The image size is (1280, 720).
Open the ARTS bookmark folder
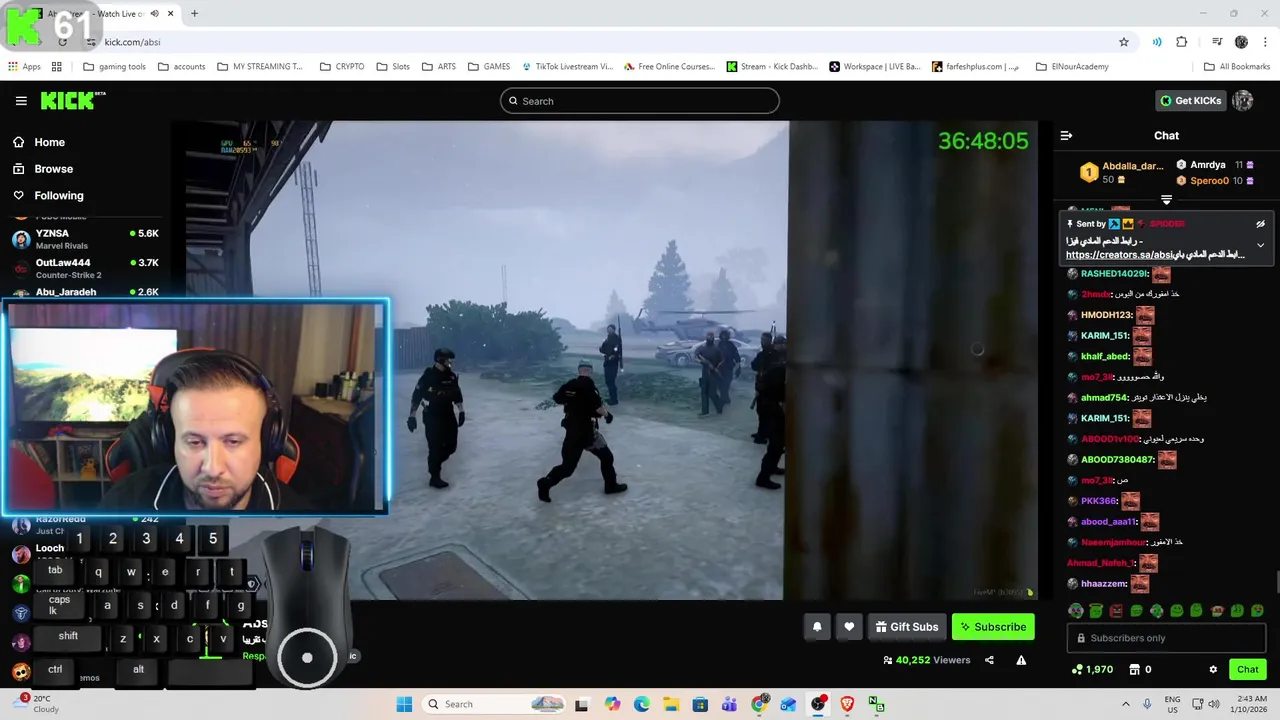pyautogui.click(x=439, y=67)
